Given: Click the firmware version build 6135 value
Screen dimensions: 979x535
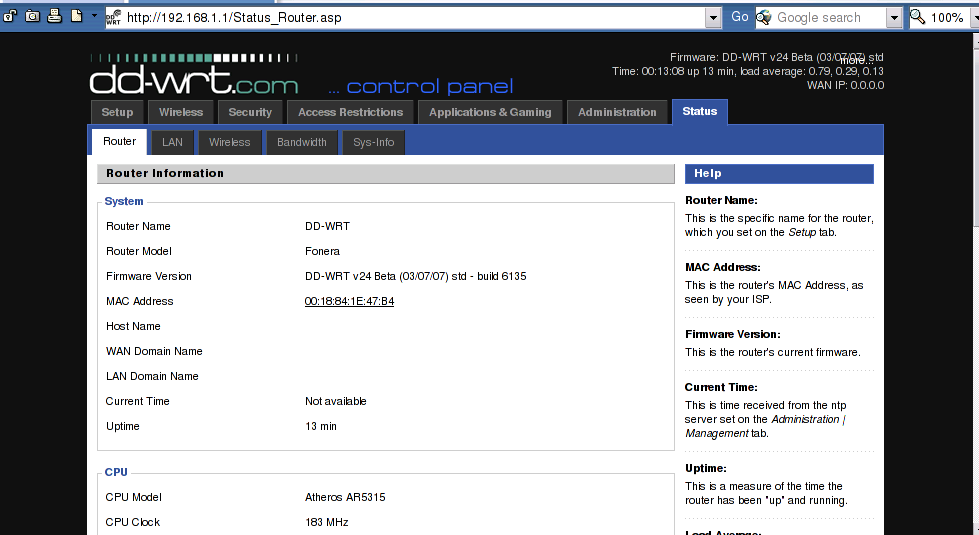Looking at the screenshot, I should (x=415, y=276).
